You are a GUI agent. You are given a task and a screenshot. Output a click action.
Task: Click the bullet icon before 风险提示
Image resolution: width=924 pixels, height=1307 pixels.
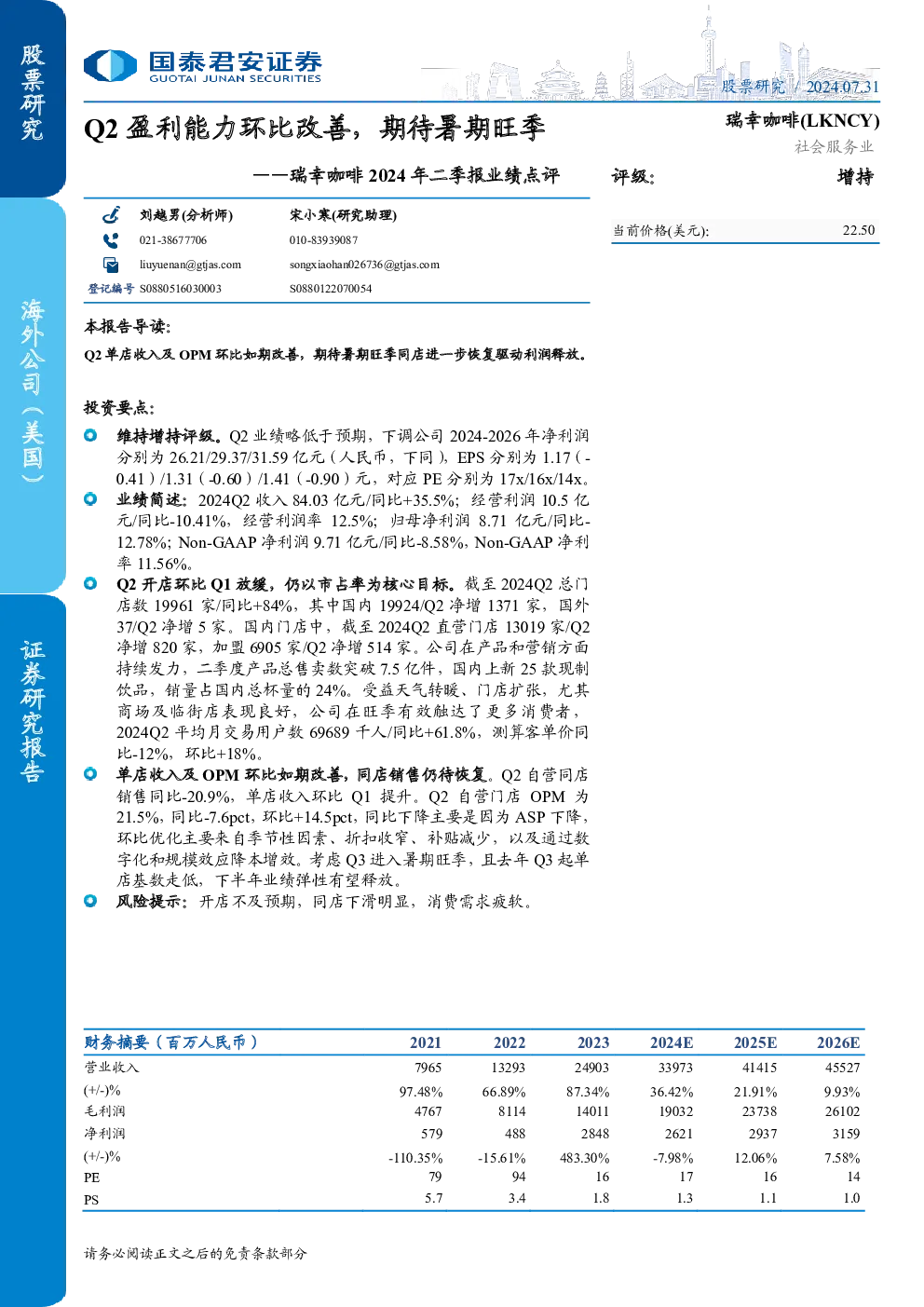pyautogui.click(x=90, y=901)
